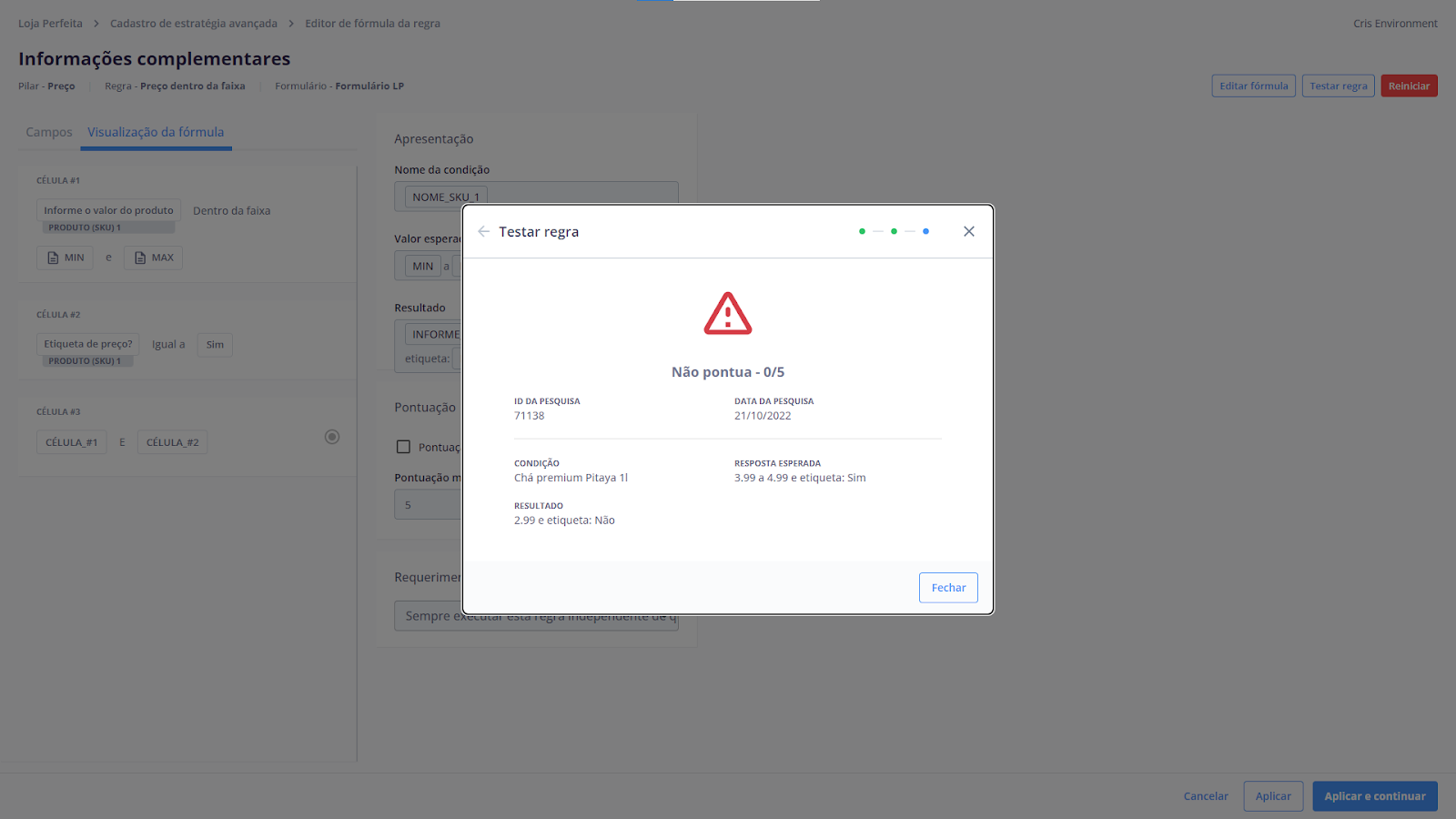Screen dimensions: 1456x819
Task: Open Loja Perfeita breadcrumb link
Action: [x=50, y=24]
